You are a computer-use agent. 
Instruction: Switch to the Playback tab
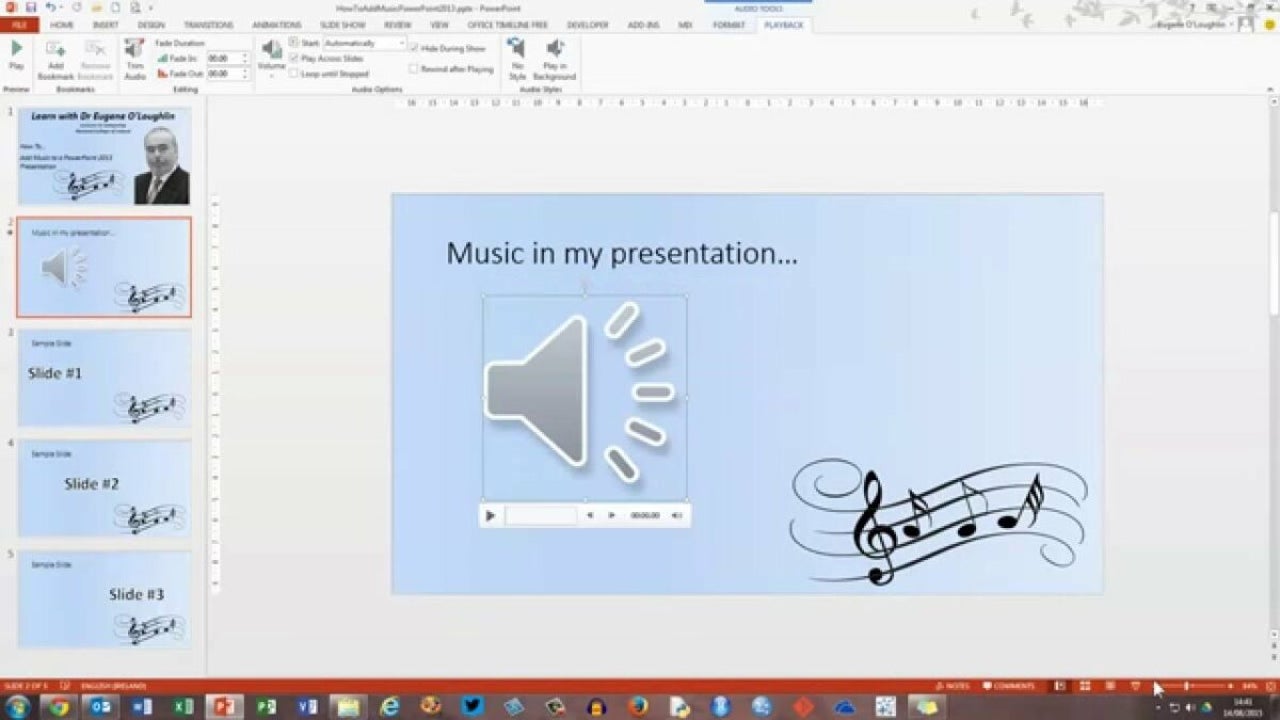(784, 25)
